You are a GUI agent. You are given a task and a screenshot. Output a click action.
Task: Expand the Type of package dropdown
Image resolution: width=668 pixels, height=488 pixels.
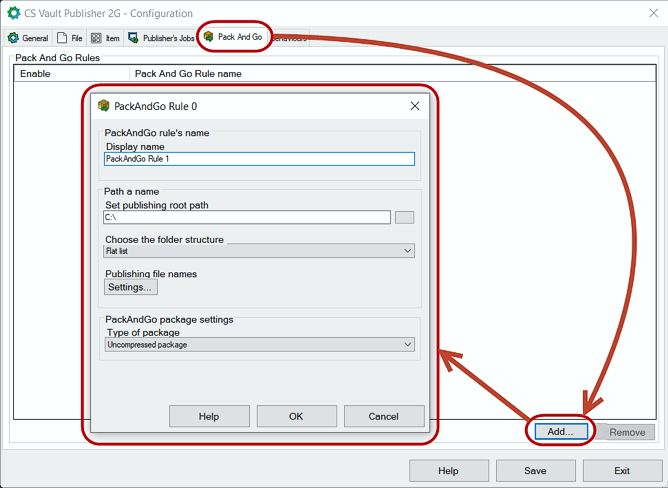point(259,344)
